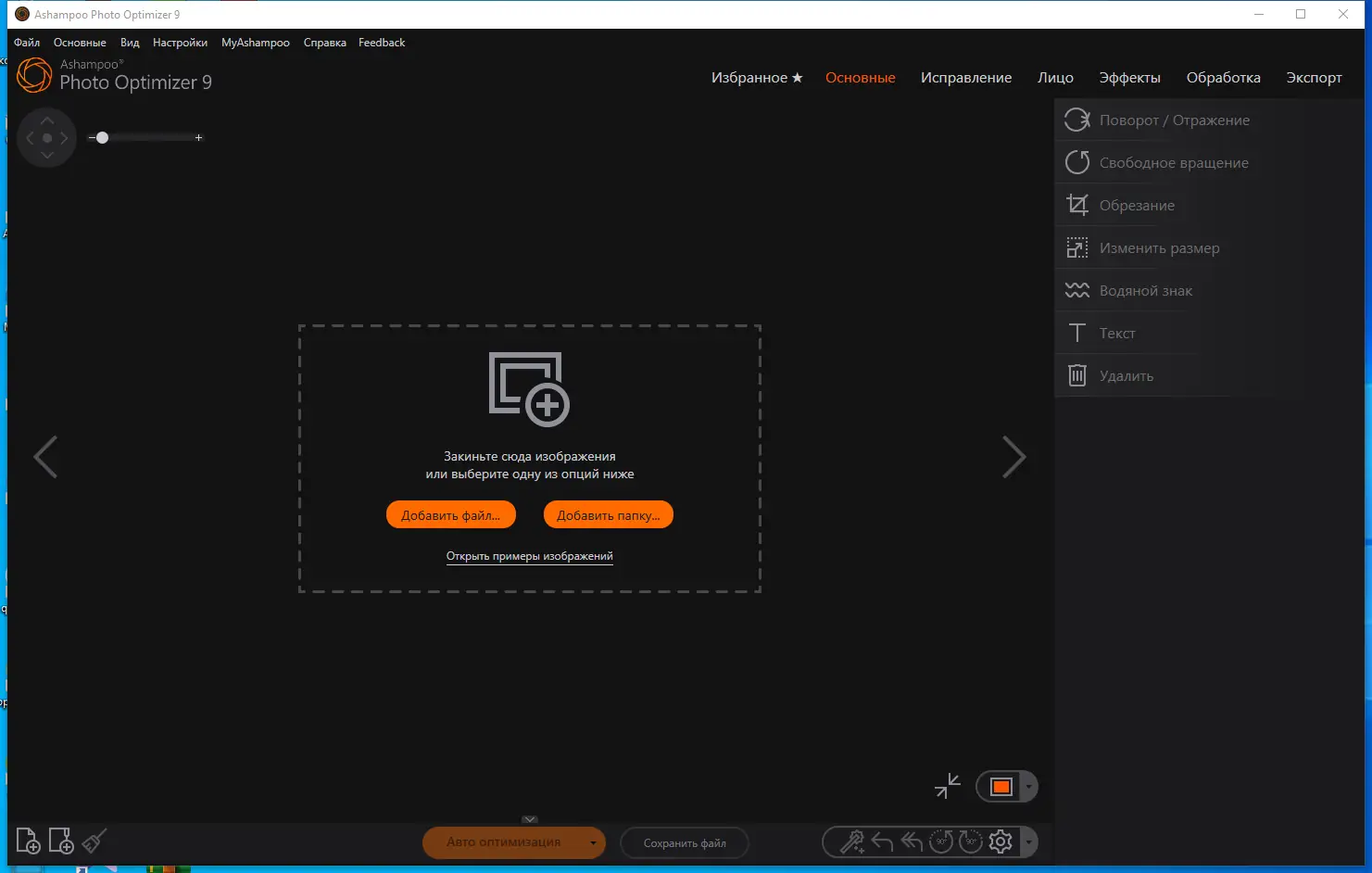Open the Файл menu
The image size is (1372, 873).
coord(27,43)
